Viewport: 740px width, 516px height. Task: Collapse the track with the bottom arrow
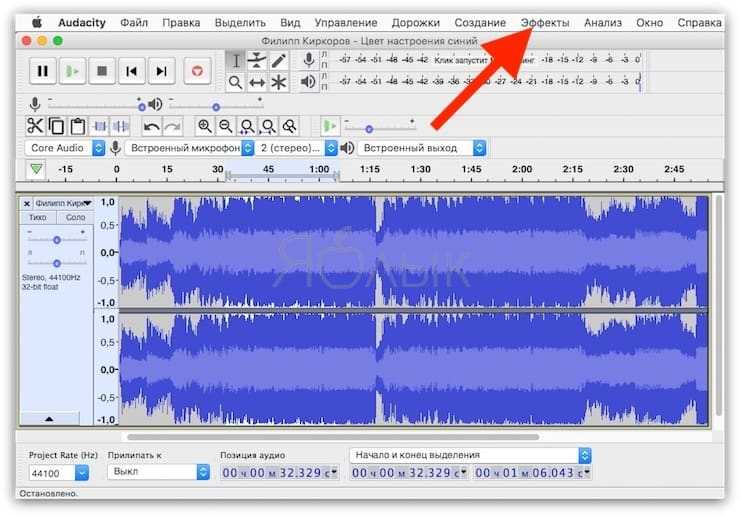point(49,418)
